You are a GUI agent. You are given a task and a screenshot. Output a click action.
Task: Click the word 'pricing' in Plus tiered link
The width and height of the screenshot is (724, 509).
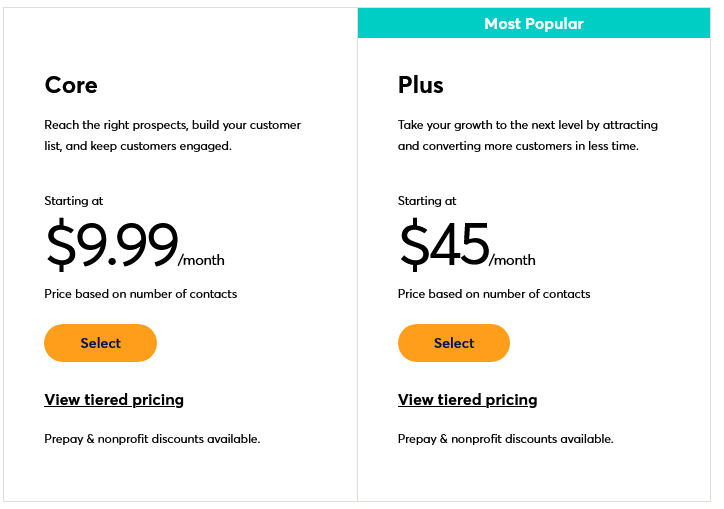tap(511, 400)
